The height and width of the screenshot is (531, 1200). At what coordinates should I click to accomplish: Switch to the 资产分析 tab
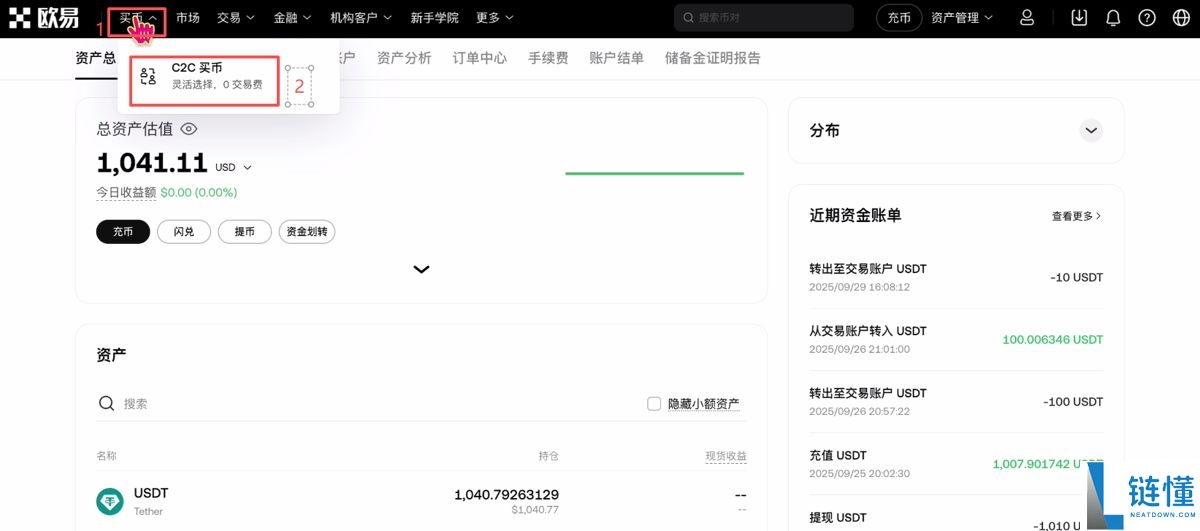pyautogui.click(x=404, y=58)
